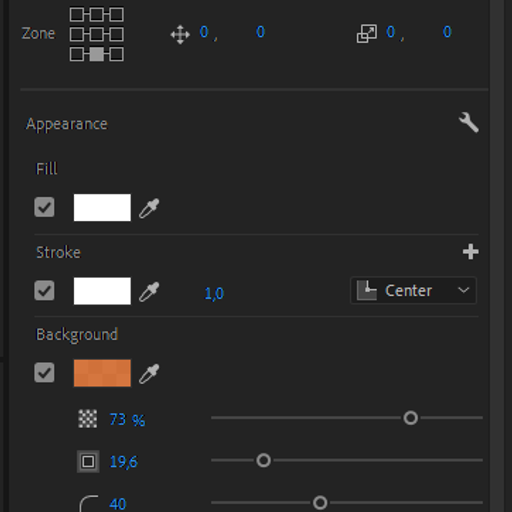512x512 pixels.
Task: Disable the Background checkbox
Action: tap(44, 372)
